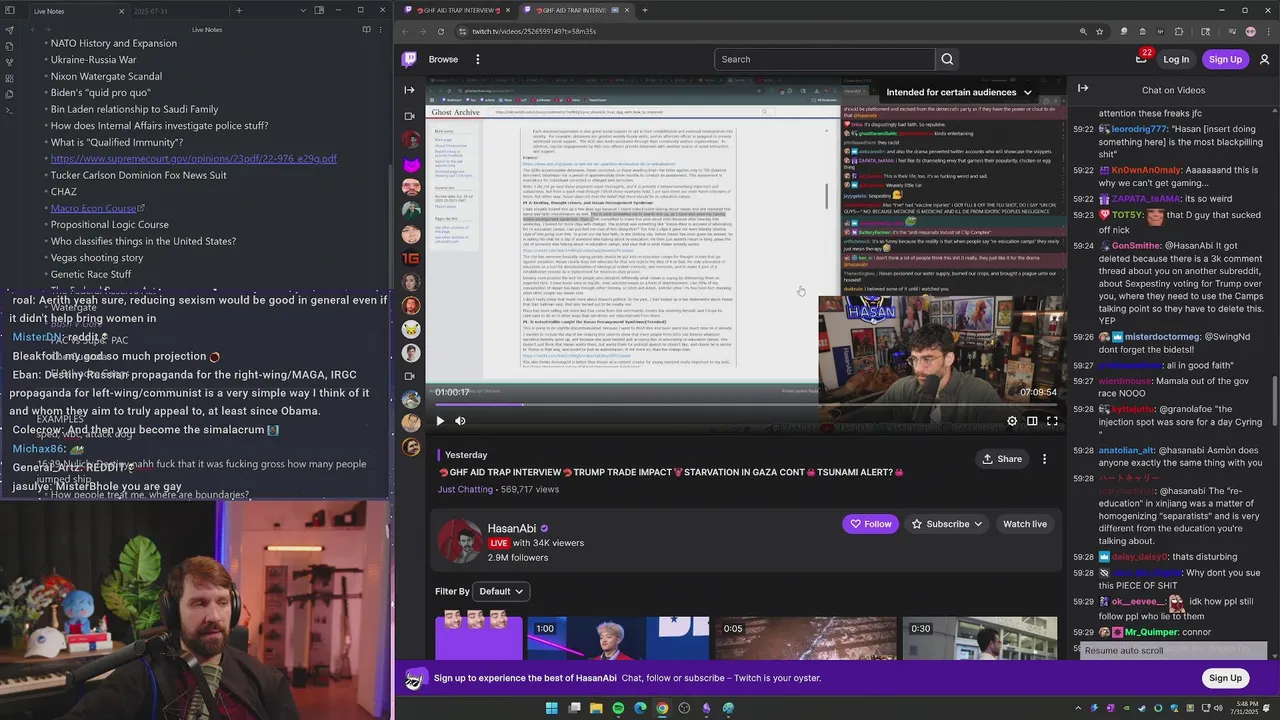Open the HasanAbi channel name link

click(512, 528)
